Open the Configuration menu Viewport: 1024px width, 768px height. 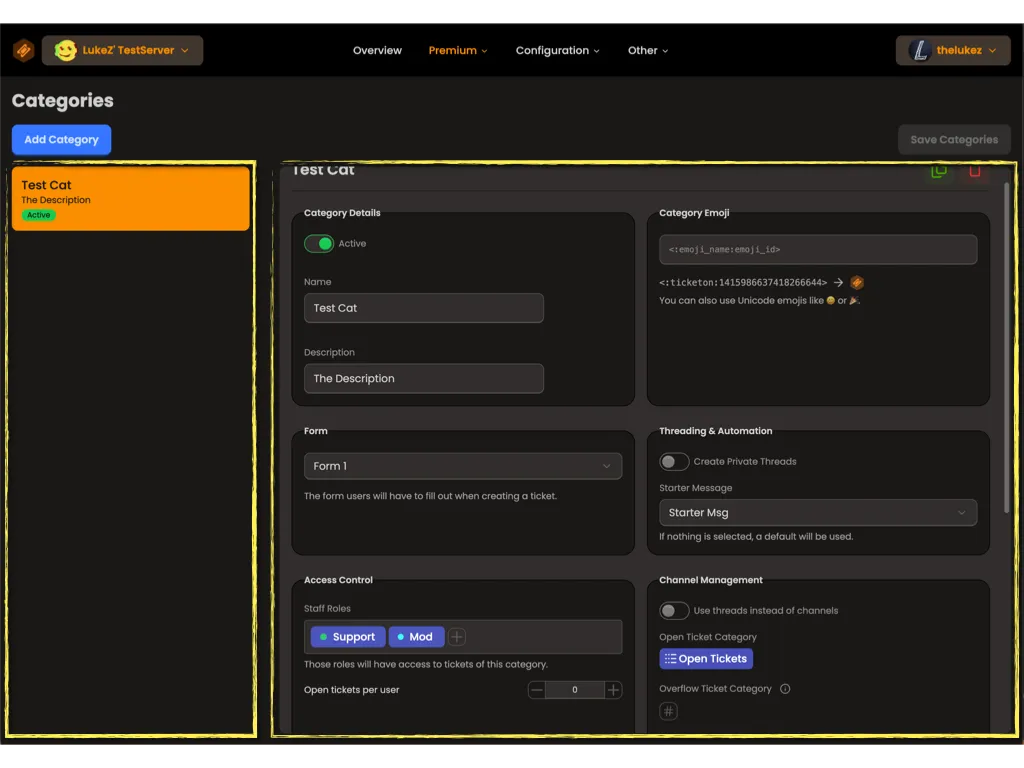tap(557, 50)
